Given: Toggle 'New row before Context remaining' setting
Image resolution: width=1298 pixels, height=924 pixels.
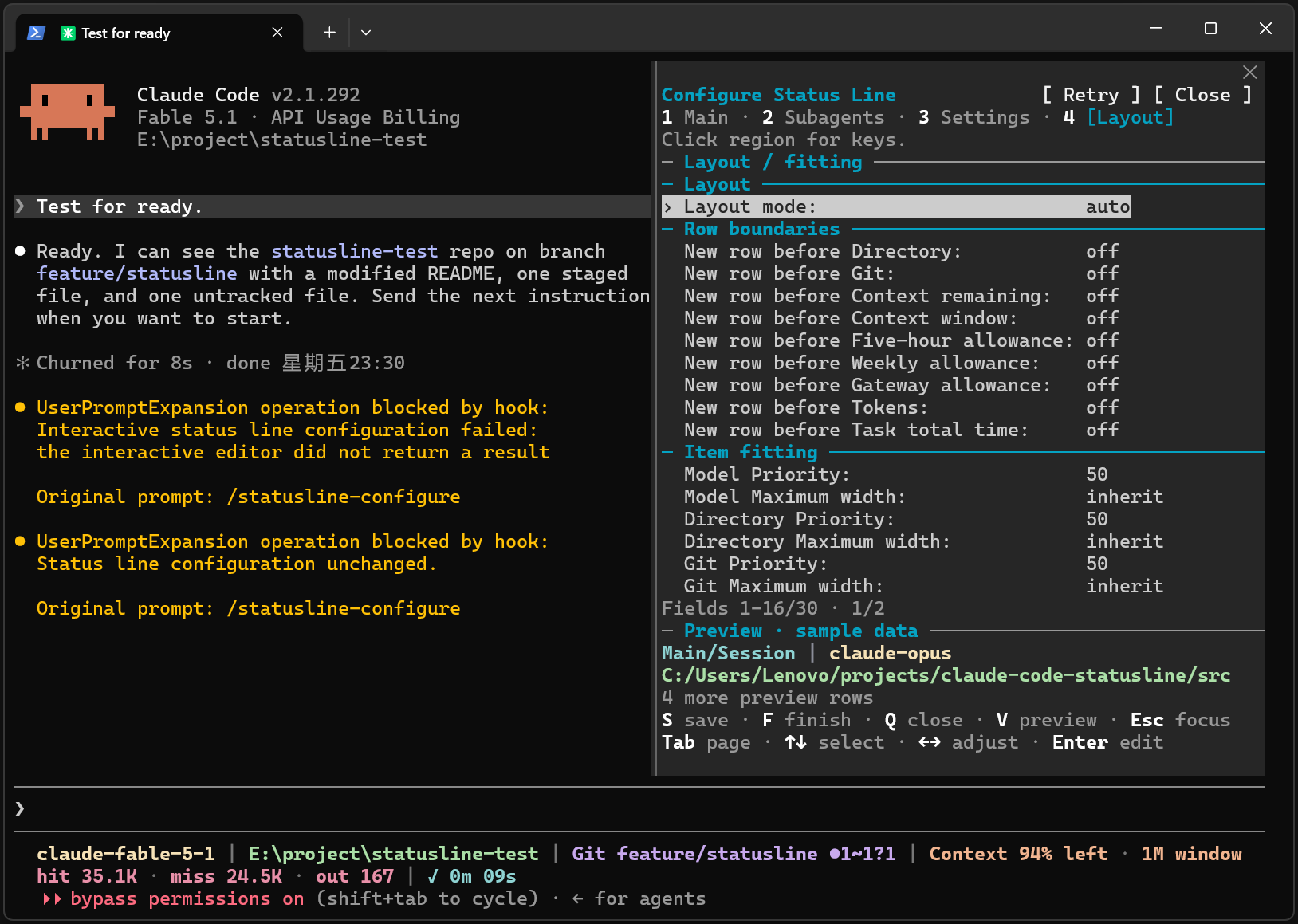Looking at the screenshot, I should point(902,296).
